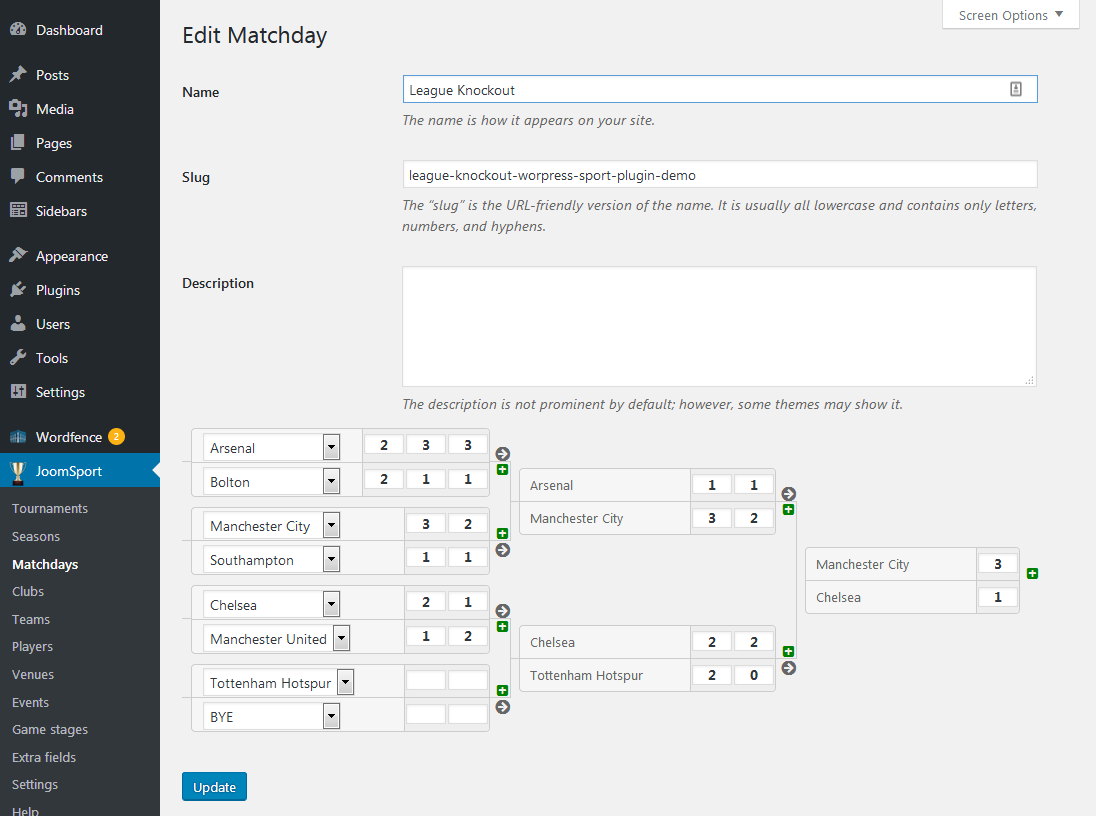
Task: Click the Media library icon
Action: tap(18, 108)
